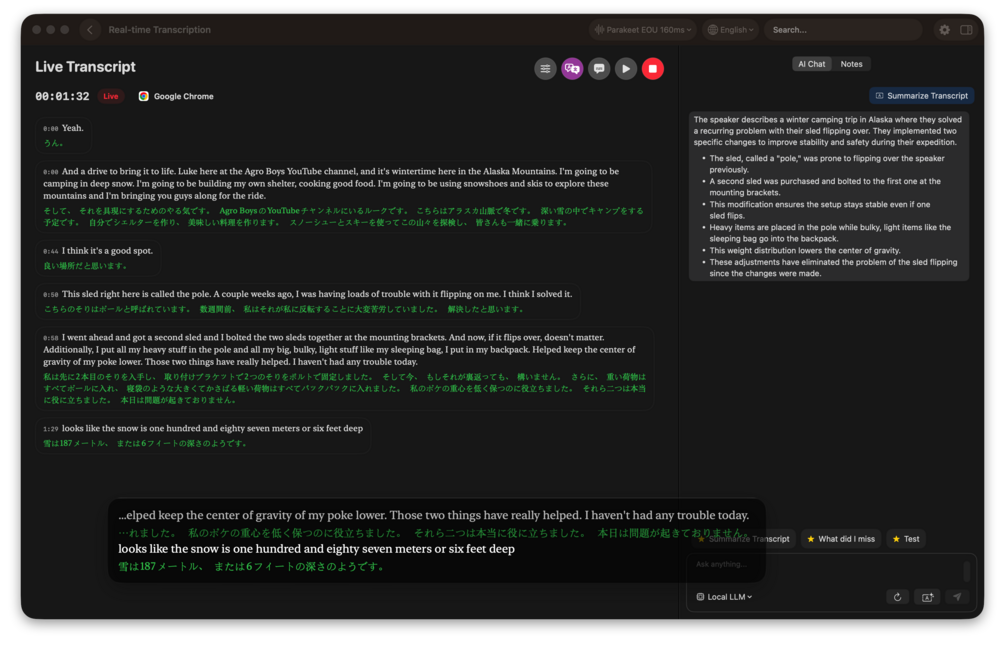Image resolution: width=1005 pixels, height=647 pixels.
Task: Click the back arrow in title bar
Action: (90, 29)
